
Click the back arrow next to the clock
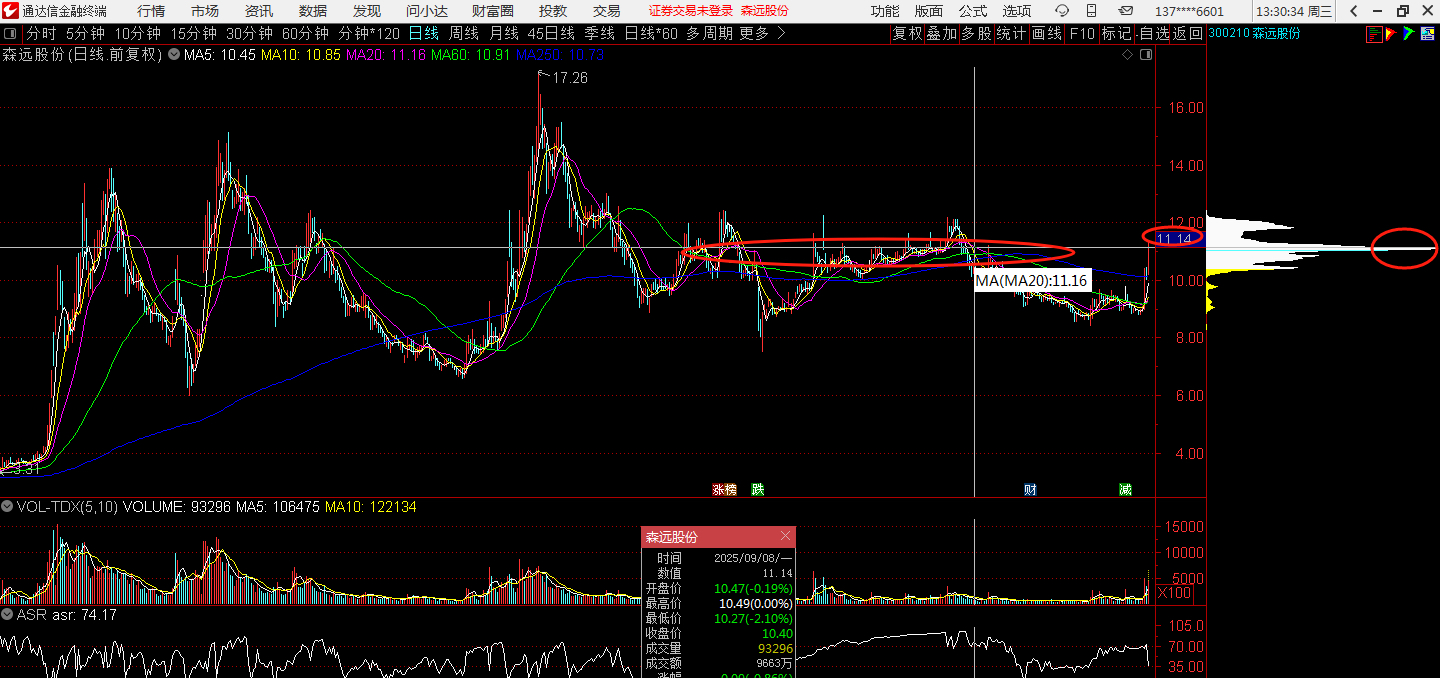(1353, 11)
